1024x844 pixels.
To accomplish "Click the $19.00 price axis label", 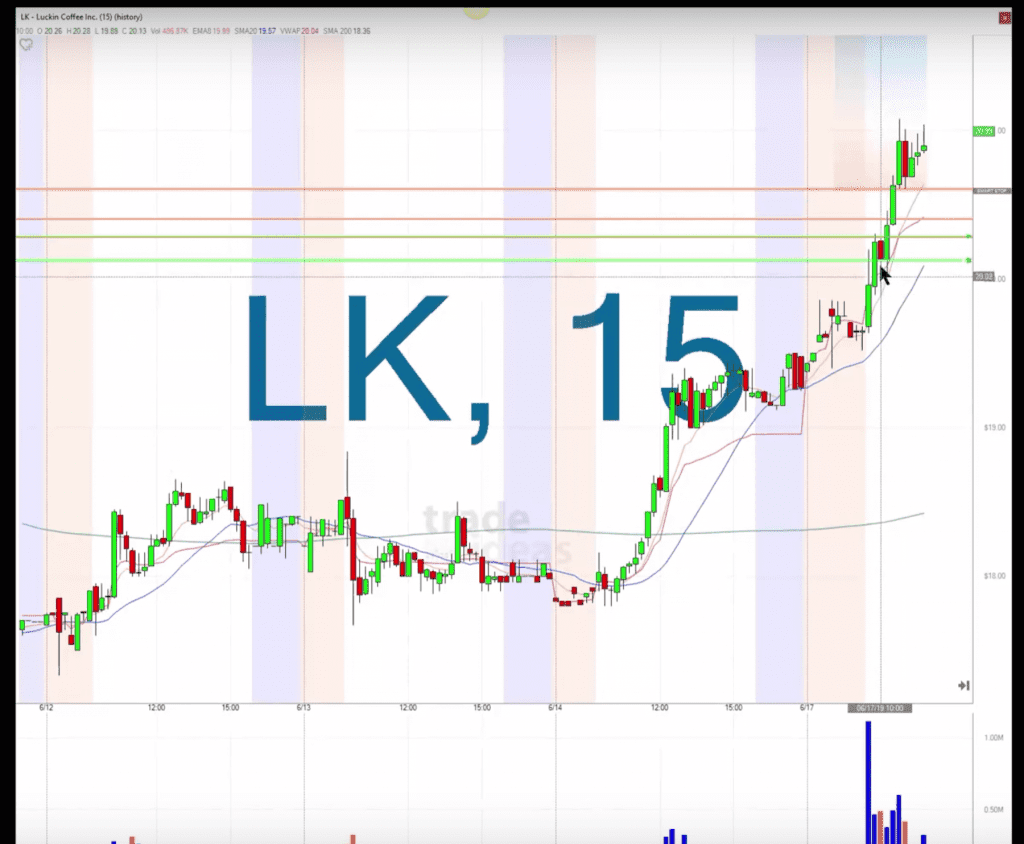I will tap(995, 427).
